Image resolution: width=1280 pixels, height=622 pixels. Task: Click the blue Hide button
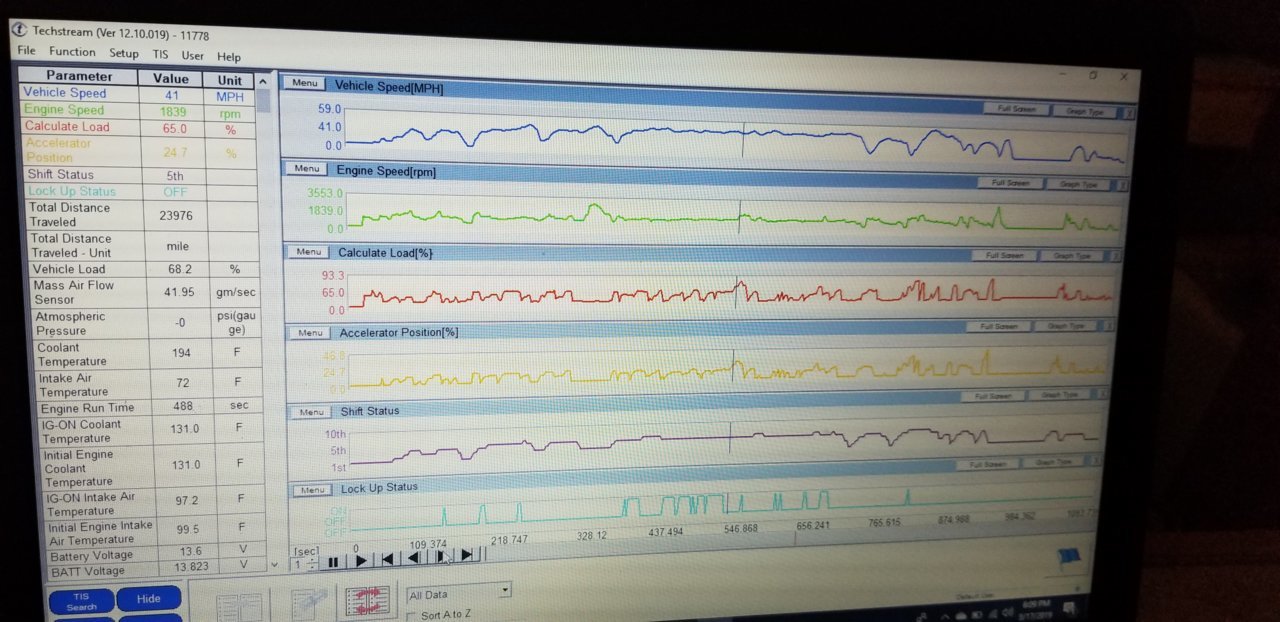[148, 599]
